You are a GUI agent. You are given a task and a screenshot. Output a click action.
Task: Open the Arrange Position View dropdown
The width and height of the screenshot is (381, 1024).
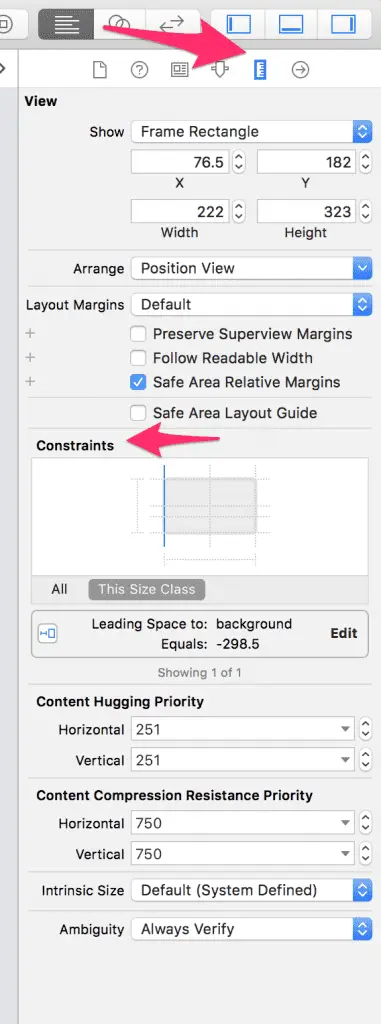pos(252,268)
